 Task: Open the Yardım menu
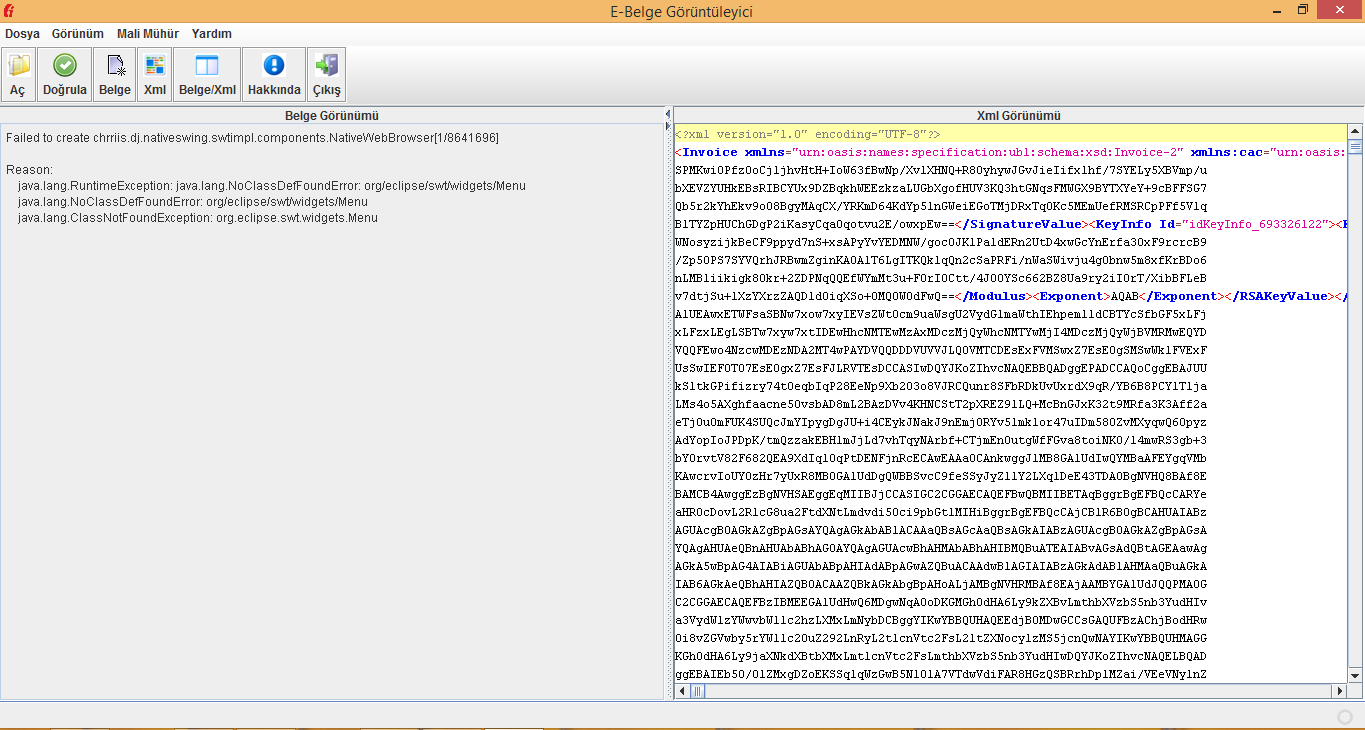coord(212,34)
